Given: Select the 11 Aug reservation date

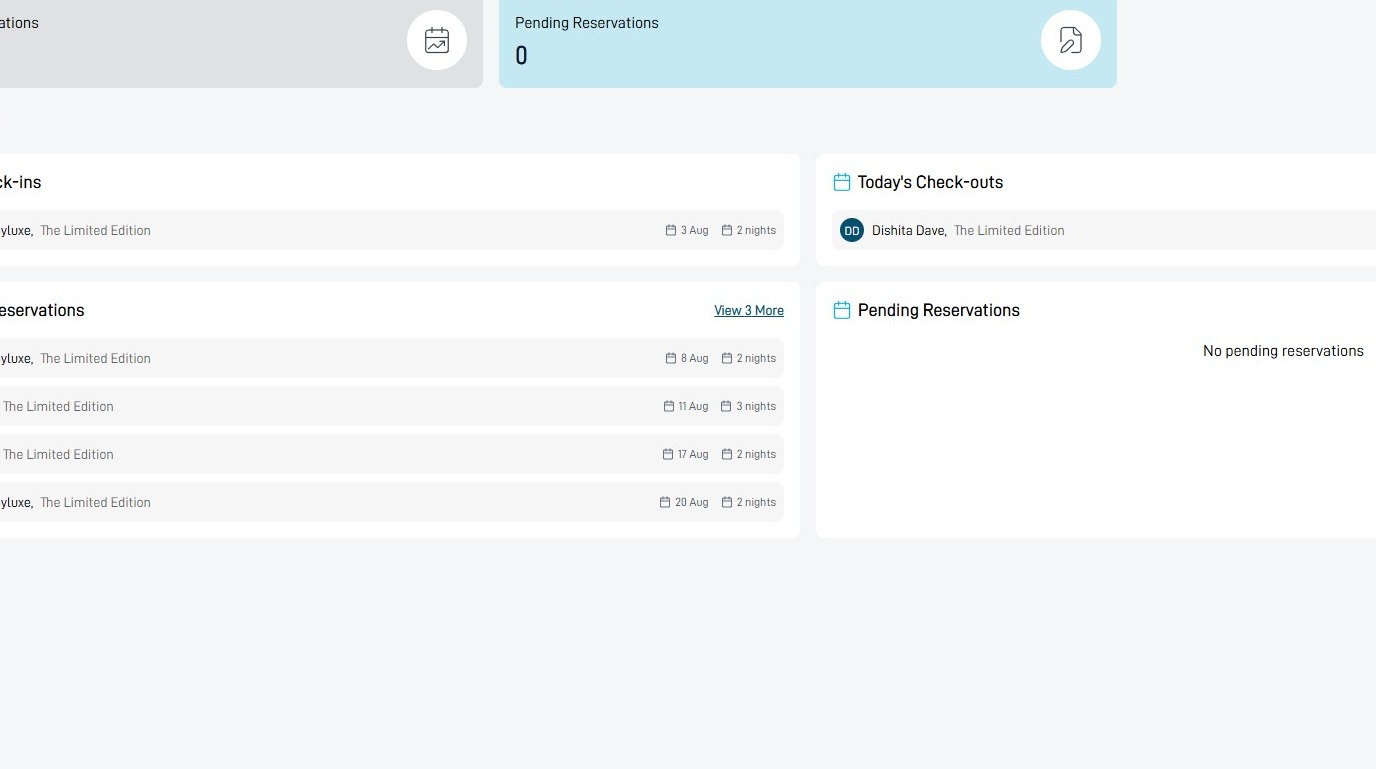Looking at the screenshot, I should pos(693,406).
